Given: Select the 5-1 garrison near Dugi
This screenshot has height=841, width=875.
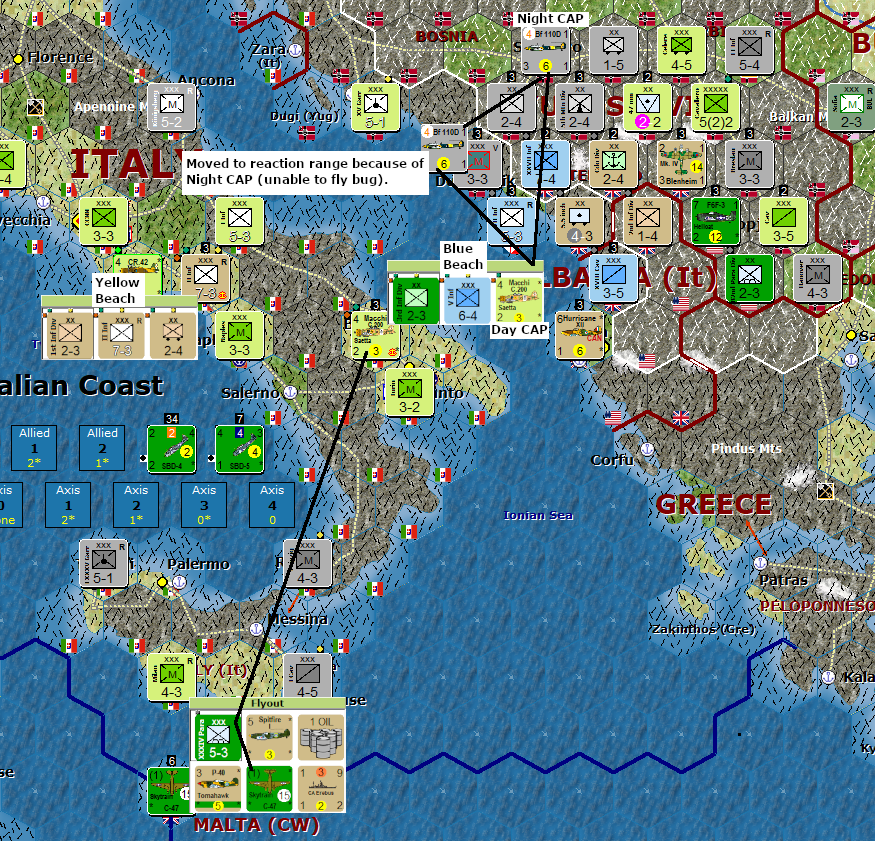Looking at the screenshot, I should (x=376, y=107).
